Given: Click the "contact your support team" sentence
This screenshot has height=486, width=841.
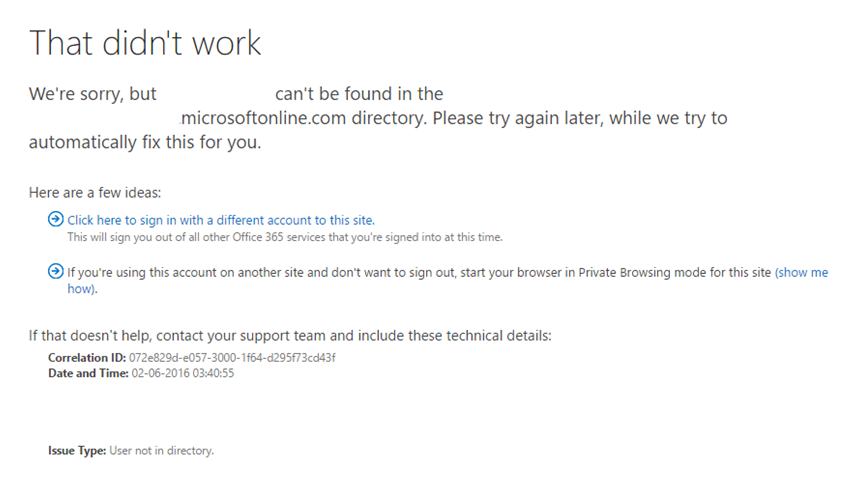Looking at the screenshot, I should click(x=290, y=336).
